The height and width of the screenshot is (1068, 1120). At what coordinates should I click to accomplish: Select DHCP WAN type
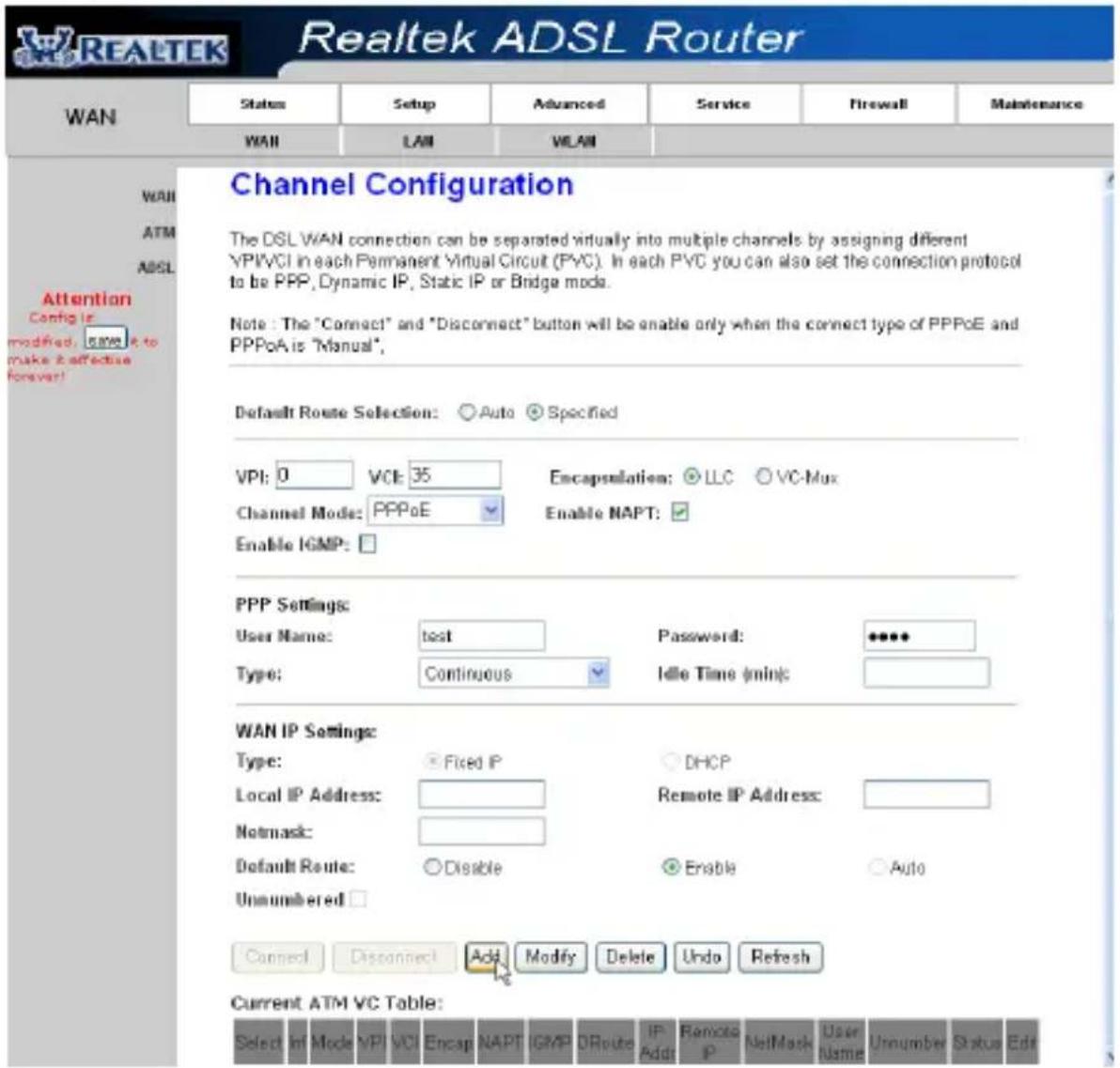click(x=670, y=762)
